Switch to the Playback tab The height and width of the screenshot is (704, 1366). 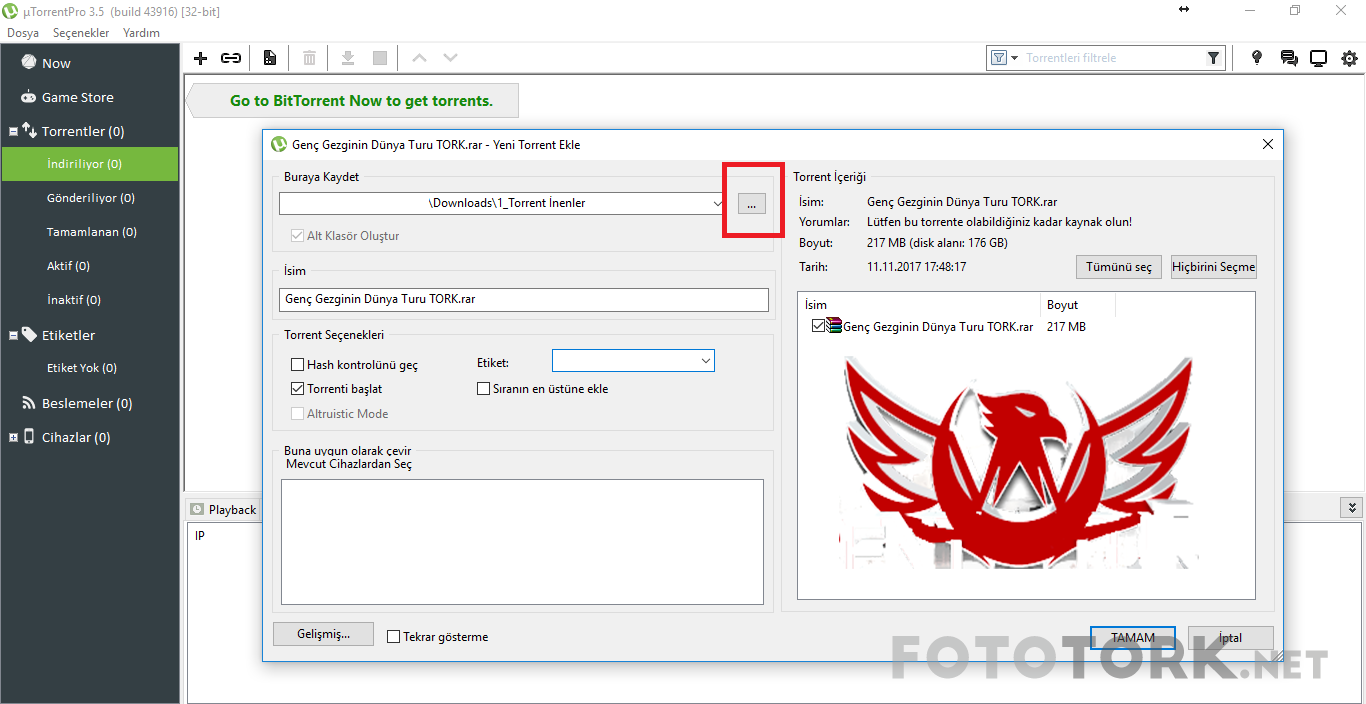[x=224, y=509]
